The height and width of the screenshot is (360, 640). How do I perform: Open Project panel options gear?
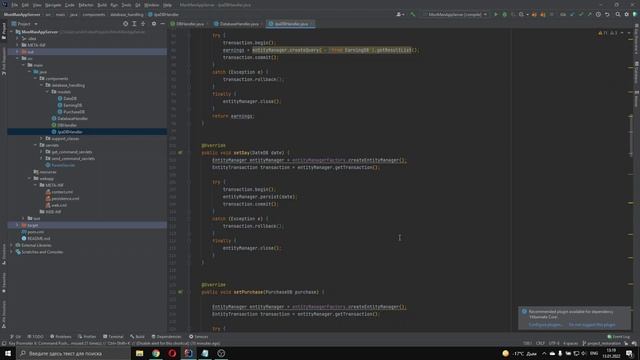click(154, 24)
